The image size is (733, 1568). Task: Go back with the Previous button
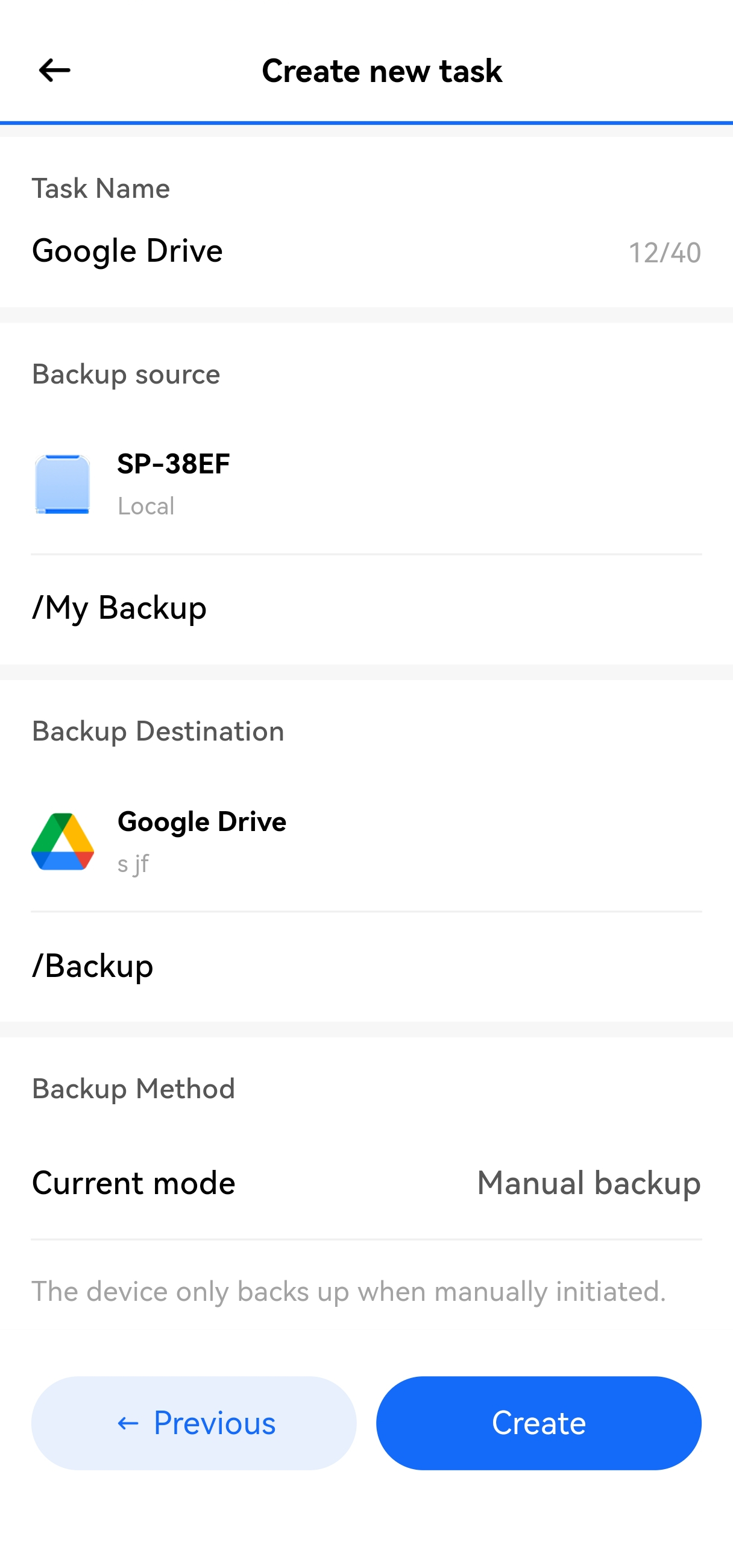(193, 1423)
